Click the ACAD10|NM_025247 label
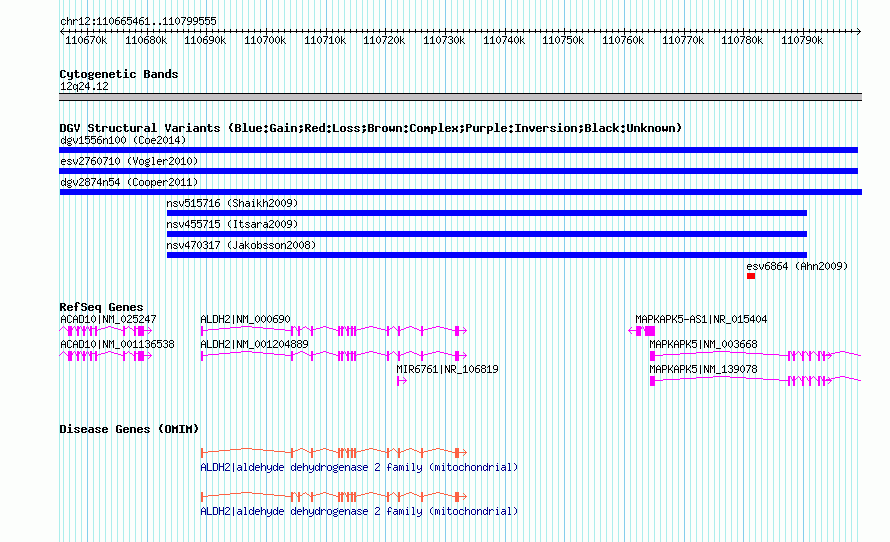This screenshot has height=542, width=890. pos(108,320)
